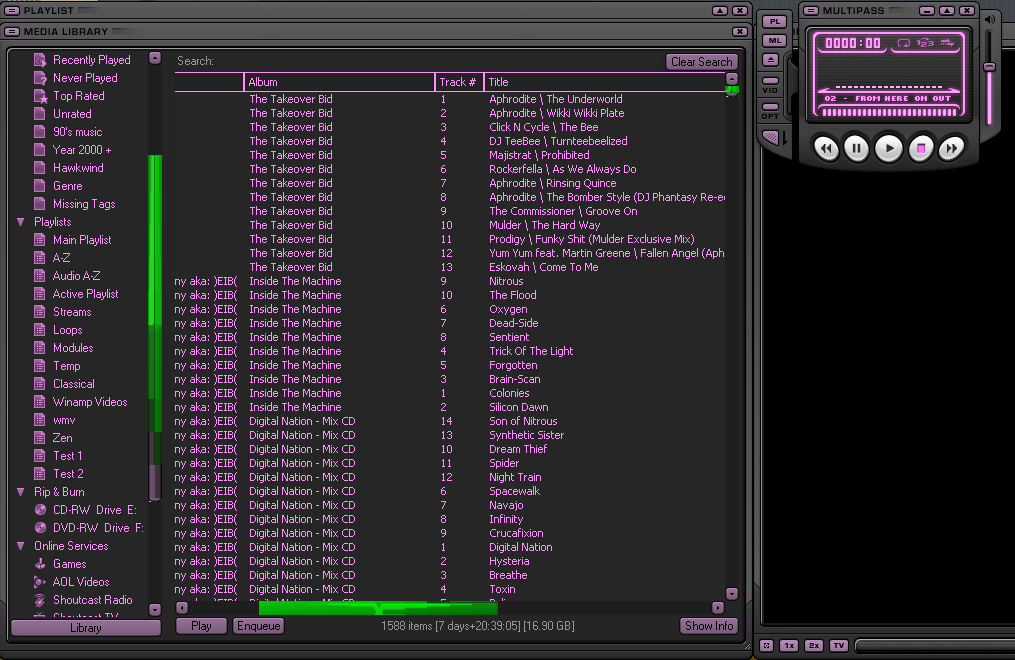The image size is (1015, 660).
Task: Collapse the Rip & Burn tree node
Action: click(21, 492)
